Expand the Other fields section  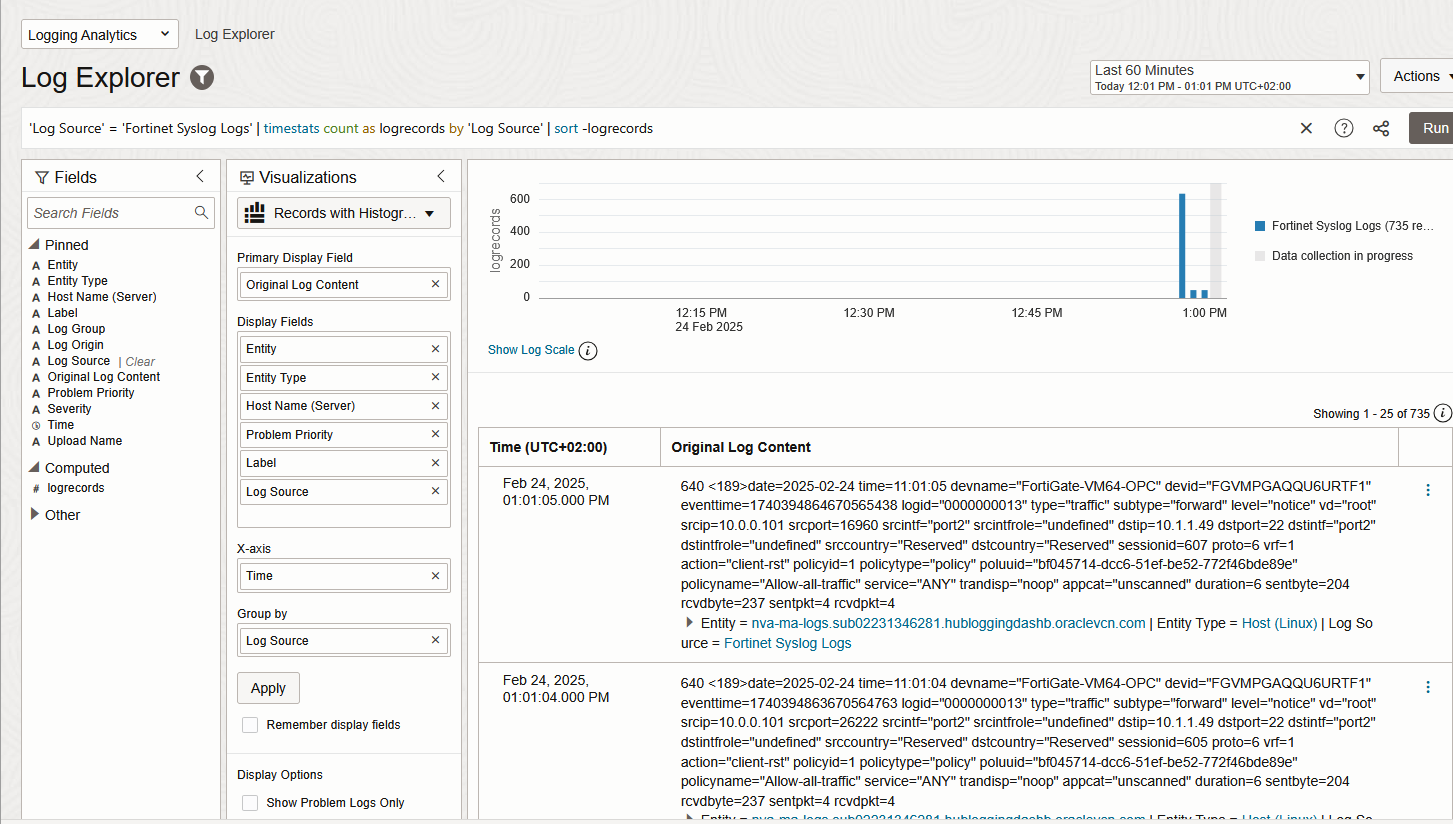point(37,515)
